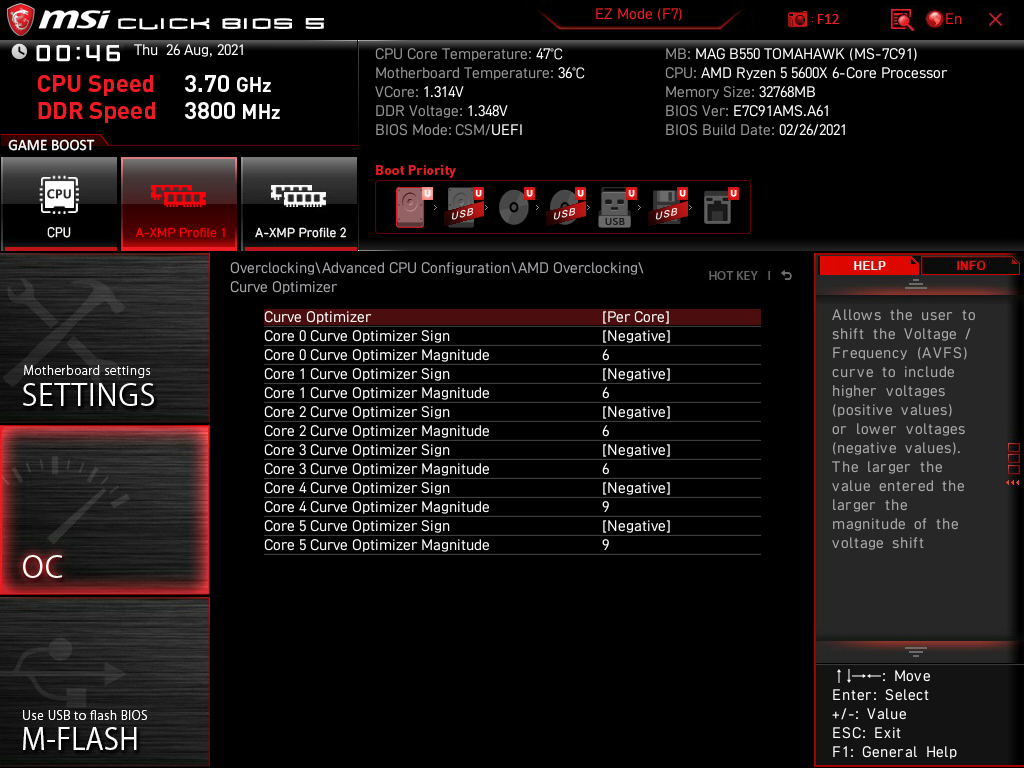Screen dimensions: 1024x768
Task: Select the USB hard disk boot icon
Action: coord(464,207)
